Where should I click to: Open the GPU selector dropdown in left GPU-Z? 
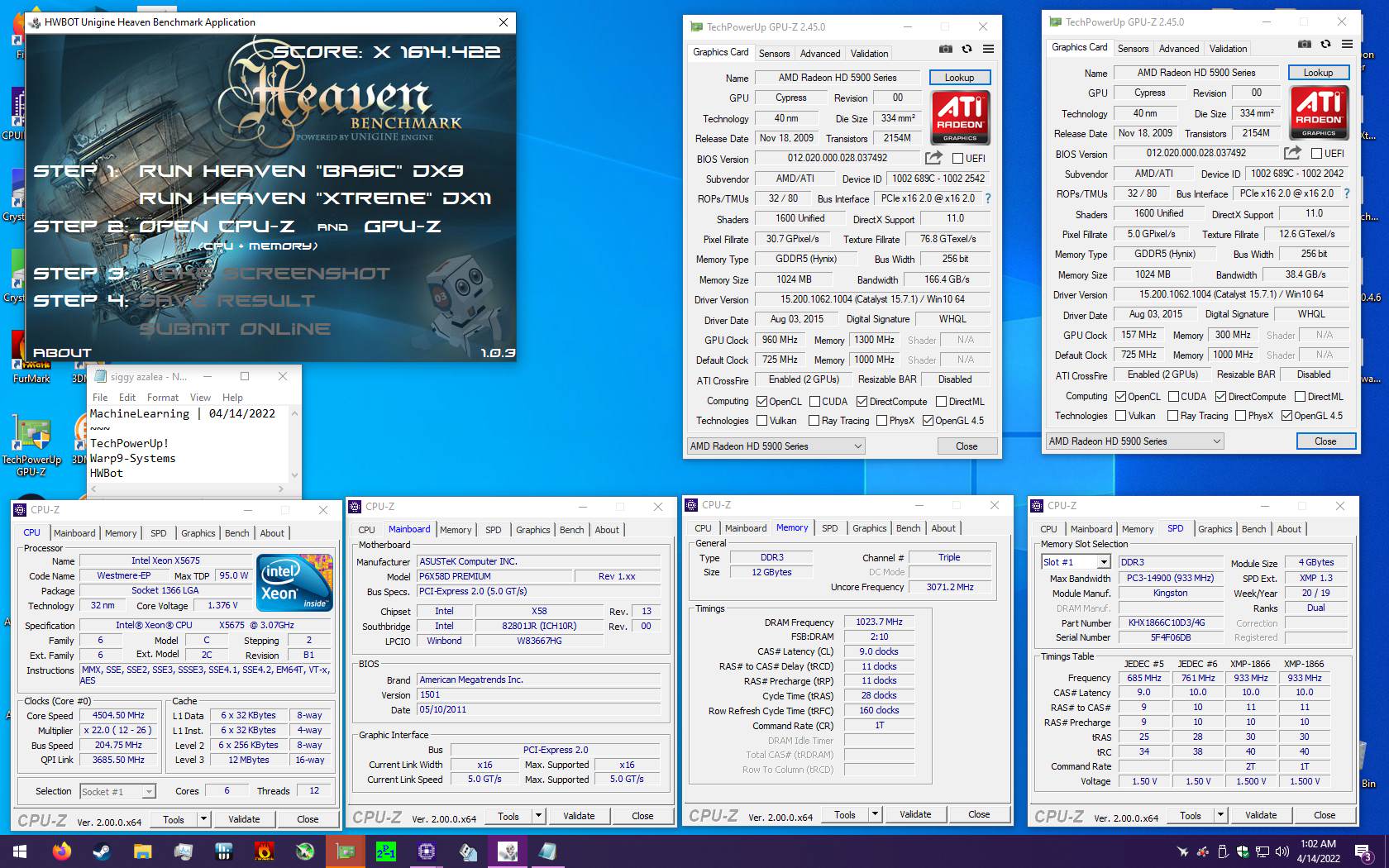click(776, 446)
